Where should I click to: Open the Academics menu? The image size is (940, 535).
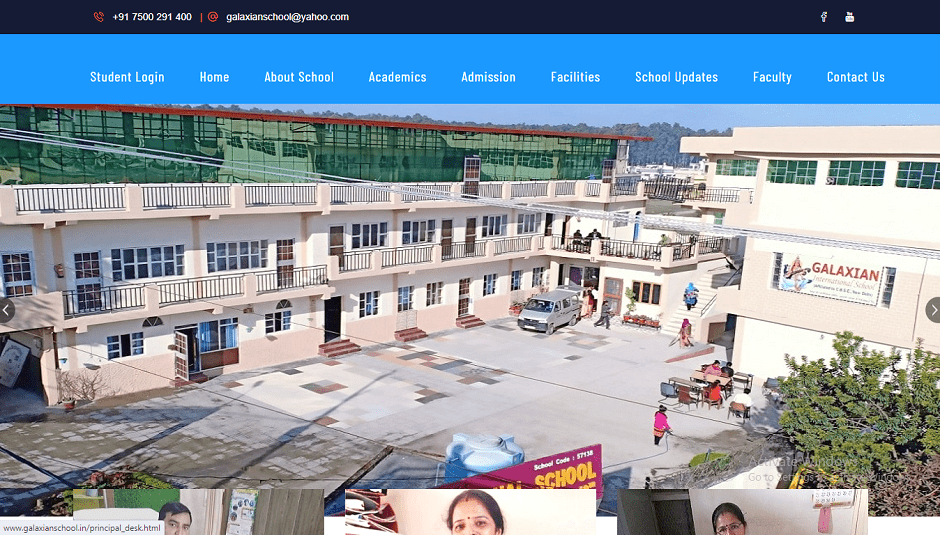click(x=397, y=77)
